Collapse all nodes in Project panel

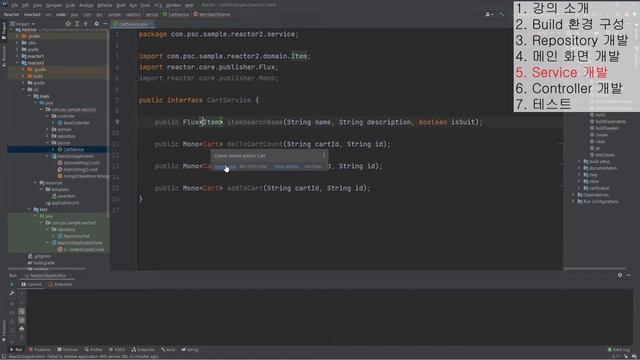tap(86, 24)
